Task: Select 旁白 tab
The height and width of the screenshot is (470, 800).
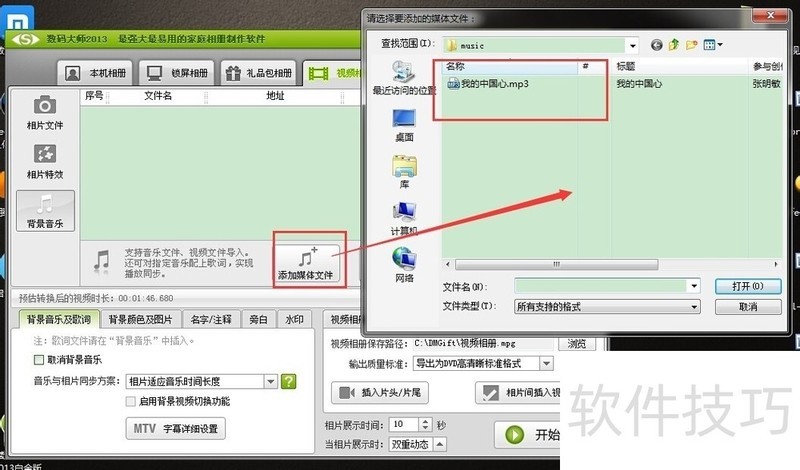Action: tap(258, 319)
